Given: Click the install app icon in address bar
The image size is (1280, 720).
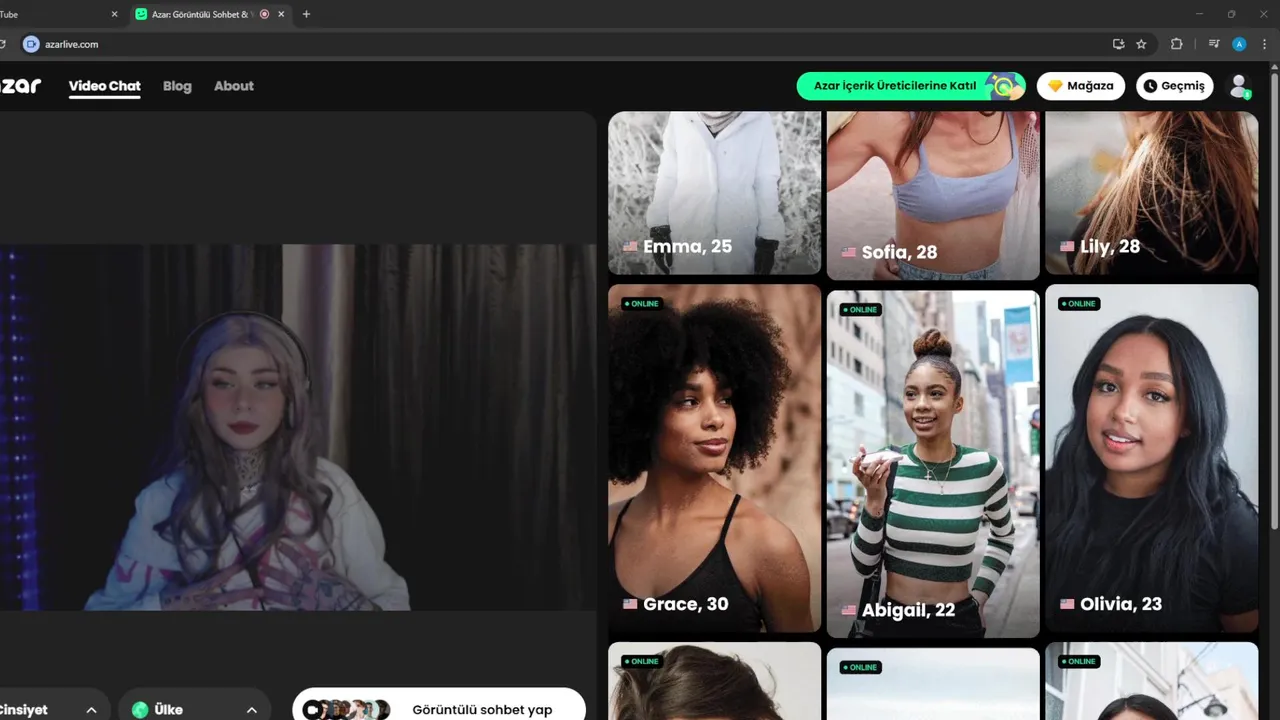Looking at the screenshot, I should click(1118, 44).
